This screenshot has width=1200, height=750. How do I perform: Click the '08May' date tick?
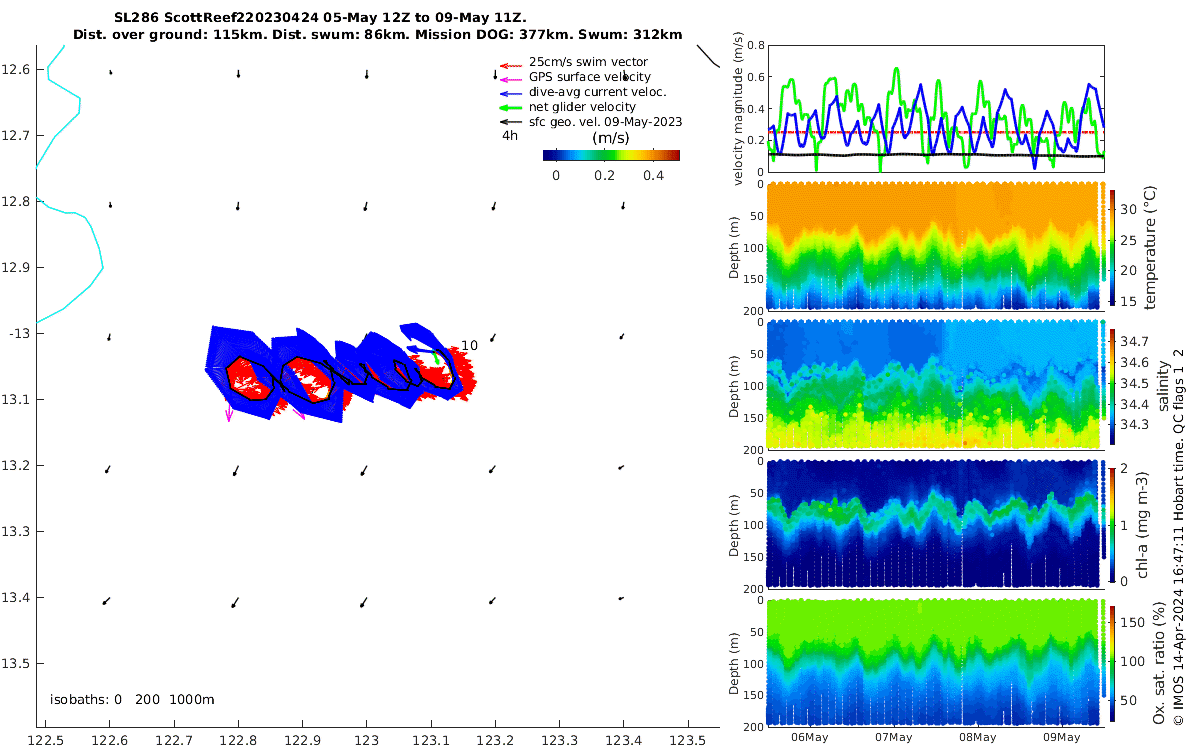[978, 737]
